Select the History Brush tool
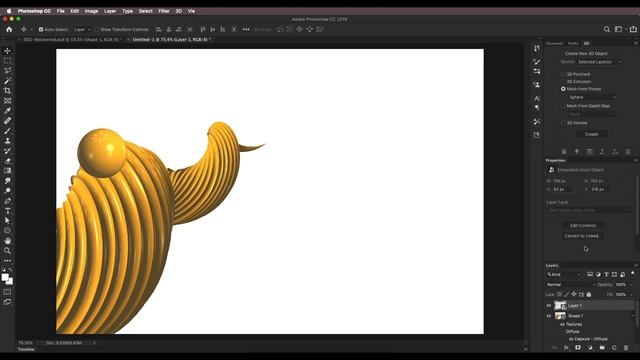The image size is (640, 360). coord(7,151)
